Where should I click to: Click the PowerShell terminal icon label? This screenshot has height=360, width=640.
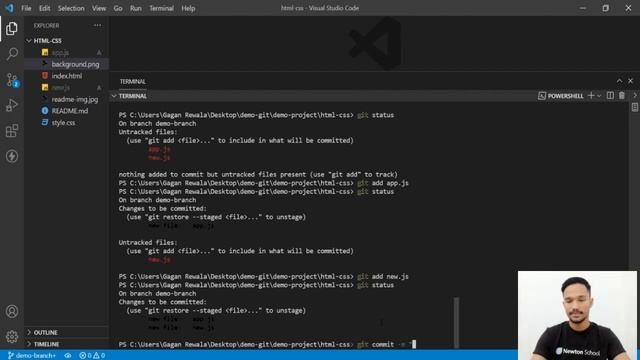tap(560, 96)
